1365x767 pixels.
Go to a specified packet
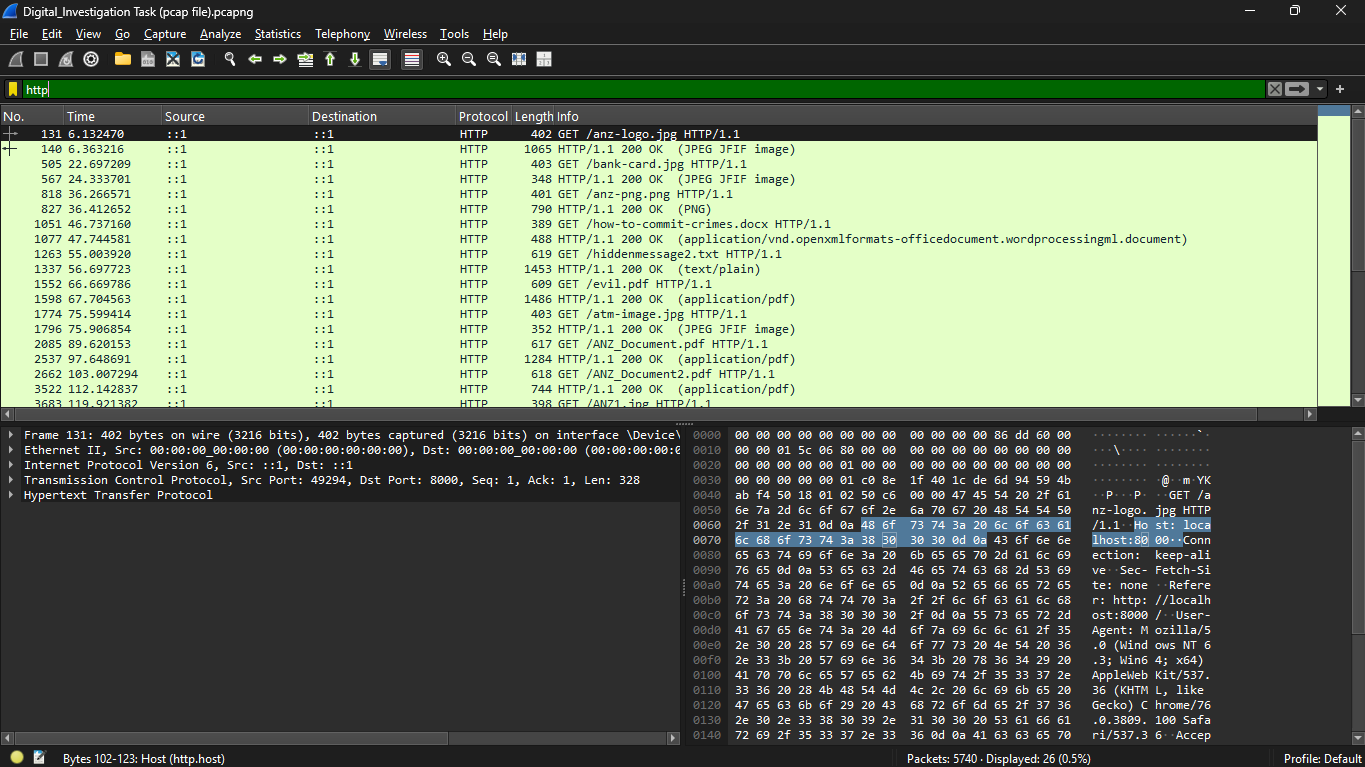click(x=305, y=60)
